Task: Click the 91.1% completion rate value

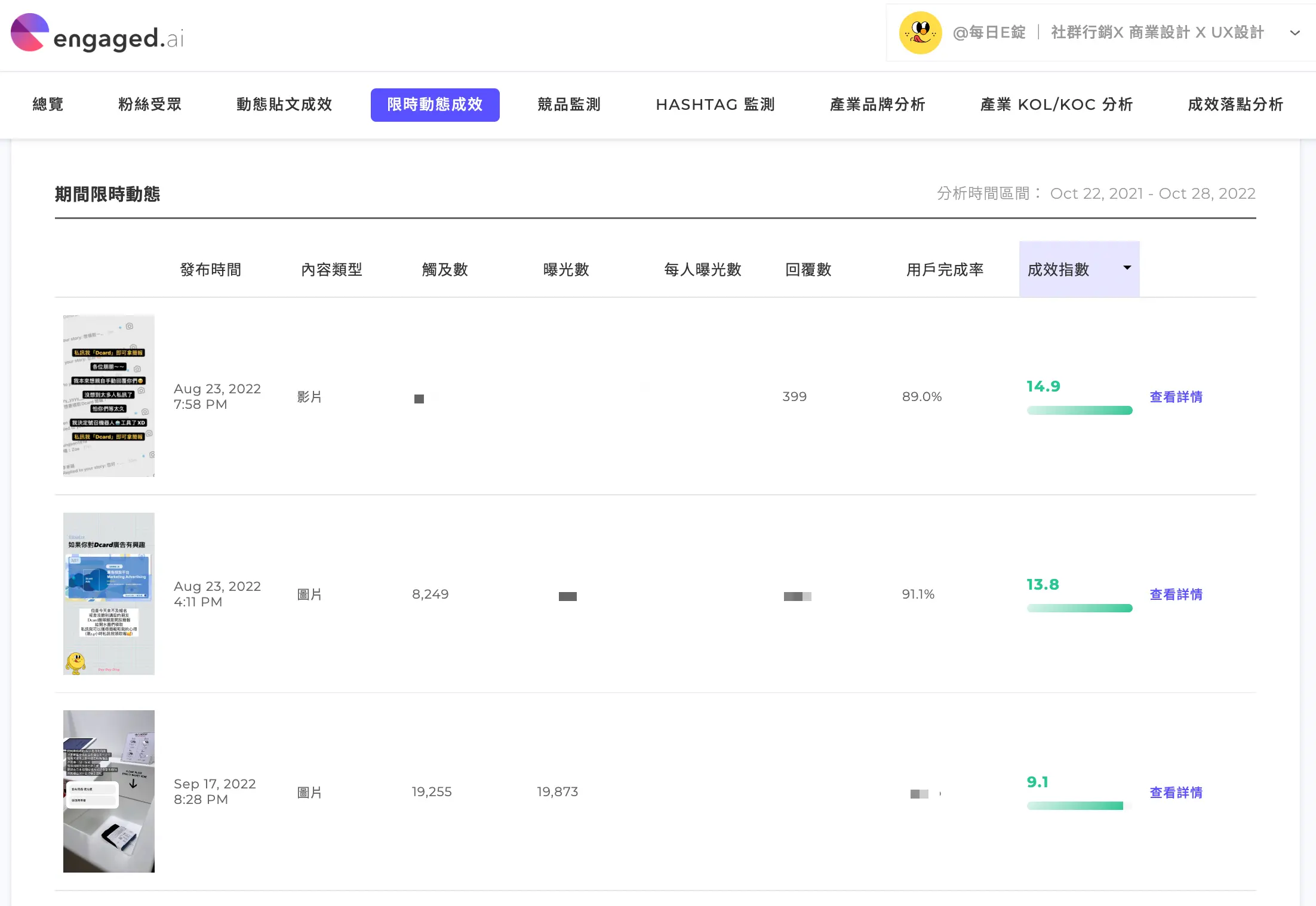Action: pyautogui.click(x=918, y=594)
